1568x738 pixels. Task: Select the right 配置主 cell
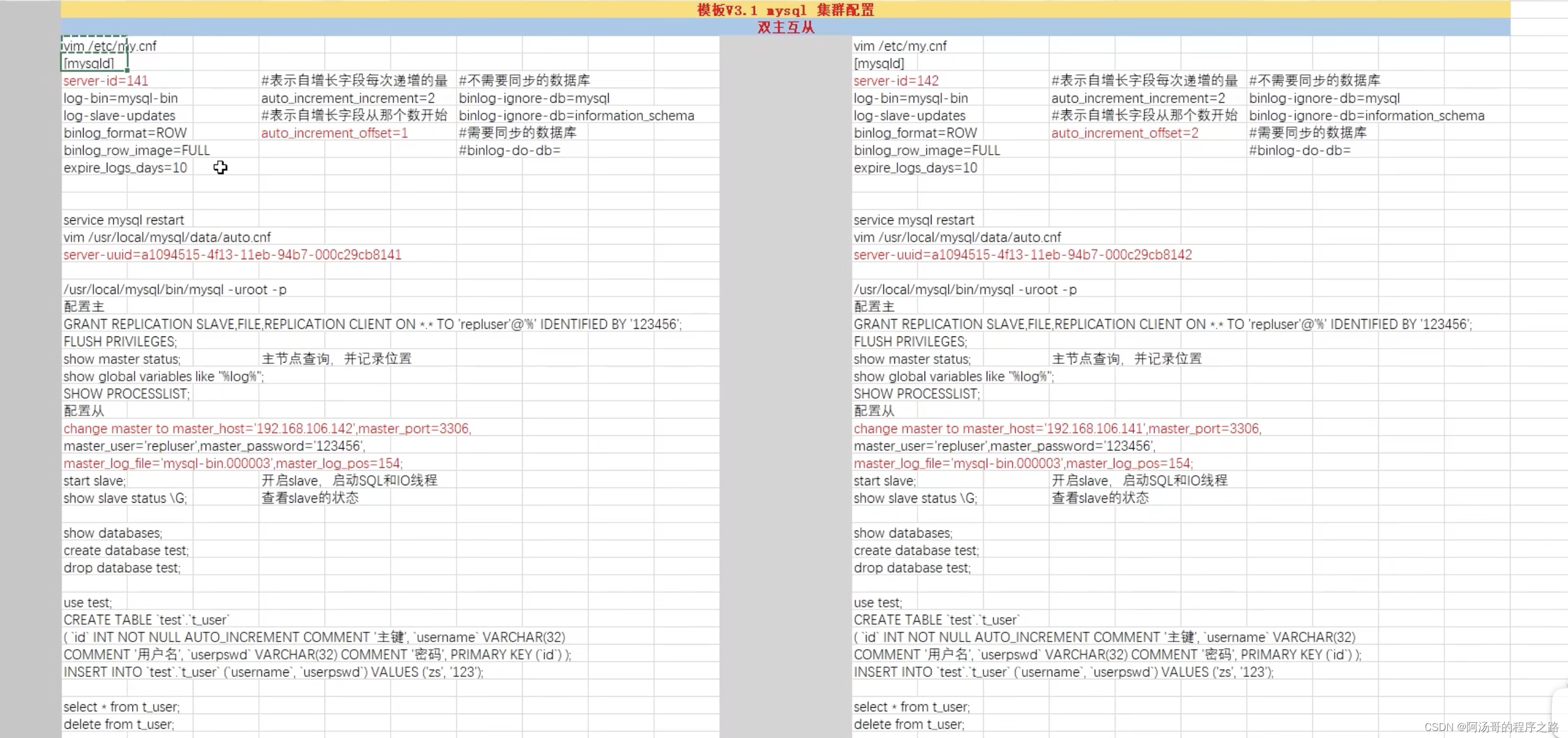pos(874,306)
